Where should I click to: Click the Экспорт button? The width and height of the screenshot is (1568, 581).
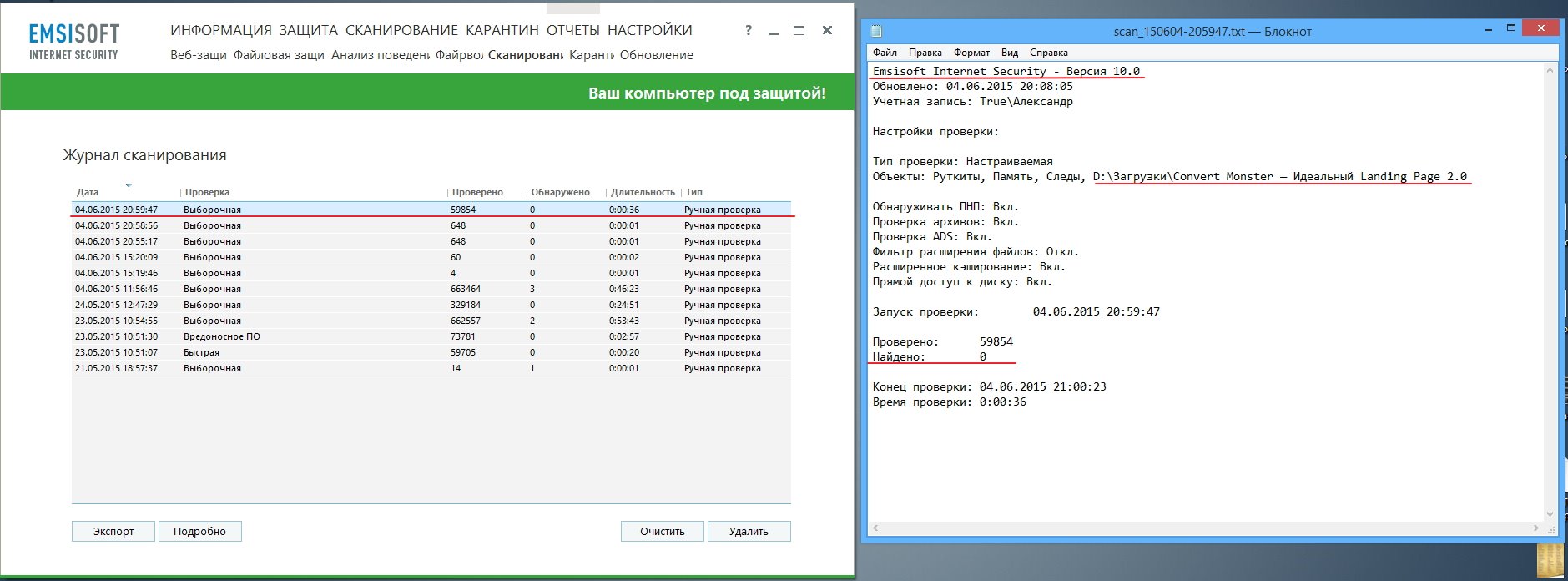(113, 531)
